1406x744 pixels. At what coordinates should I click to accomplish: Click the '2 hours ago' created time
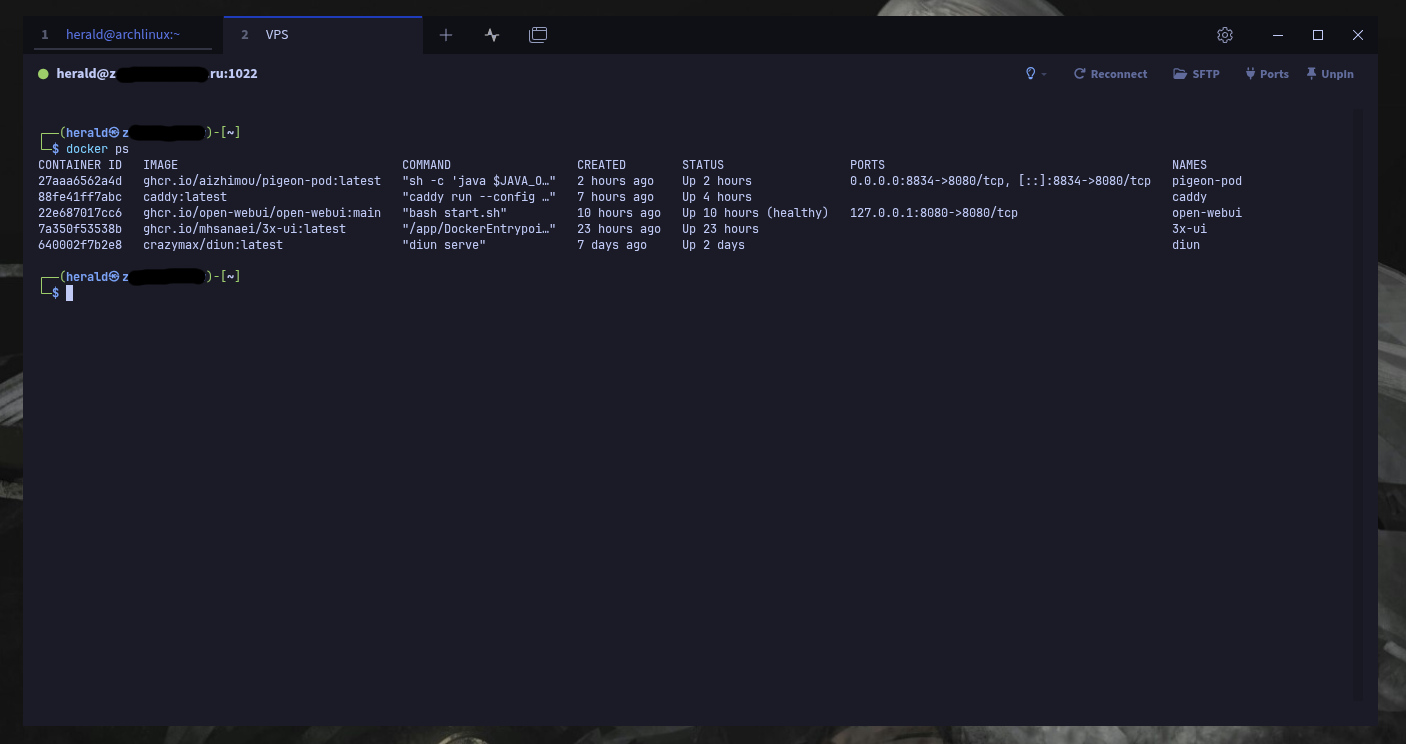point(616,181)
